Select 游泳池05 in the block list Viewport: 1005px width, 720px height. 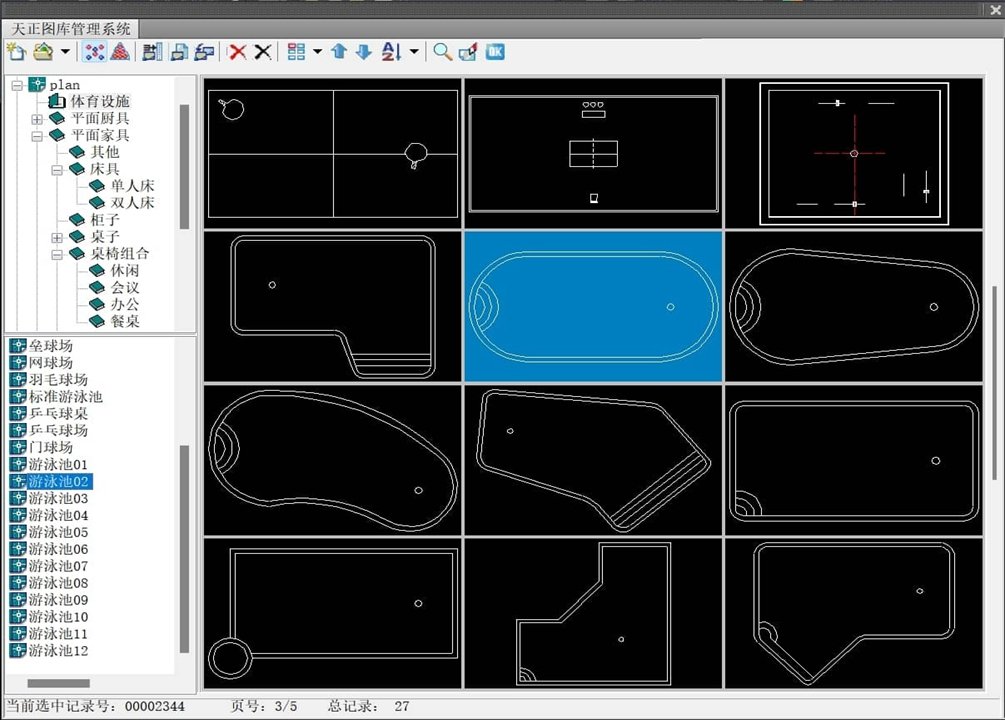(x=58, y=532)
